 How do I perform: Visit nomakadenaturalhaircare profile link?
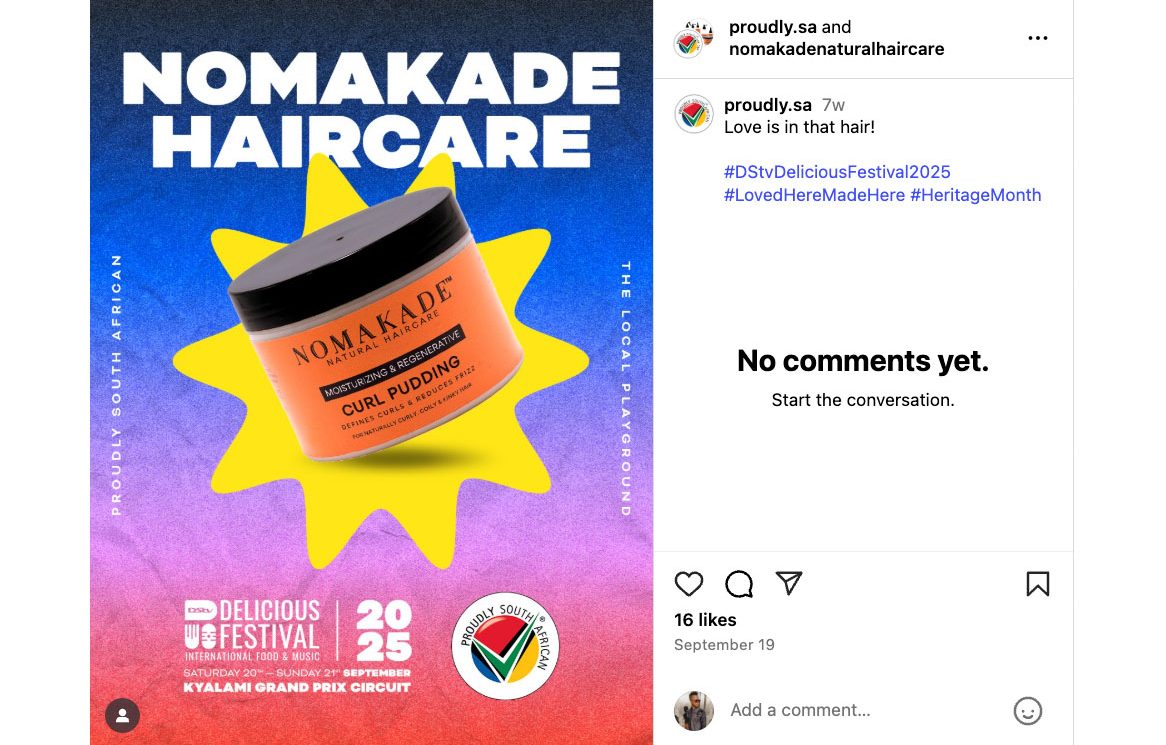837,49
